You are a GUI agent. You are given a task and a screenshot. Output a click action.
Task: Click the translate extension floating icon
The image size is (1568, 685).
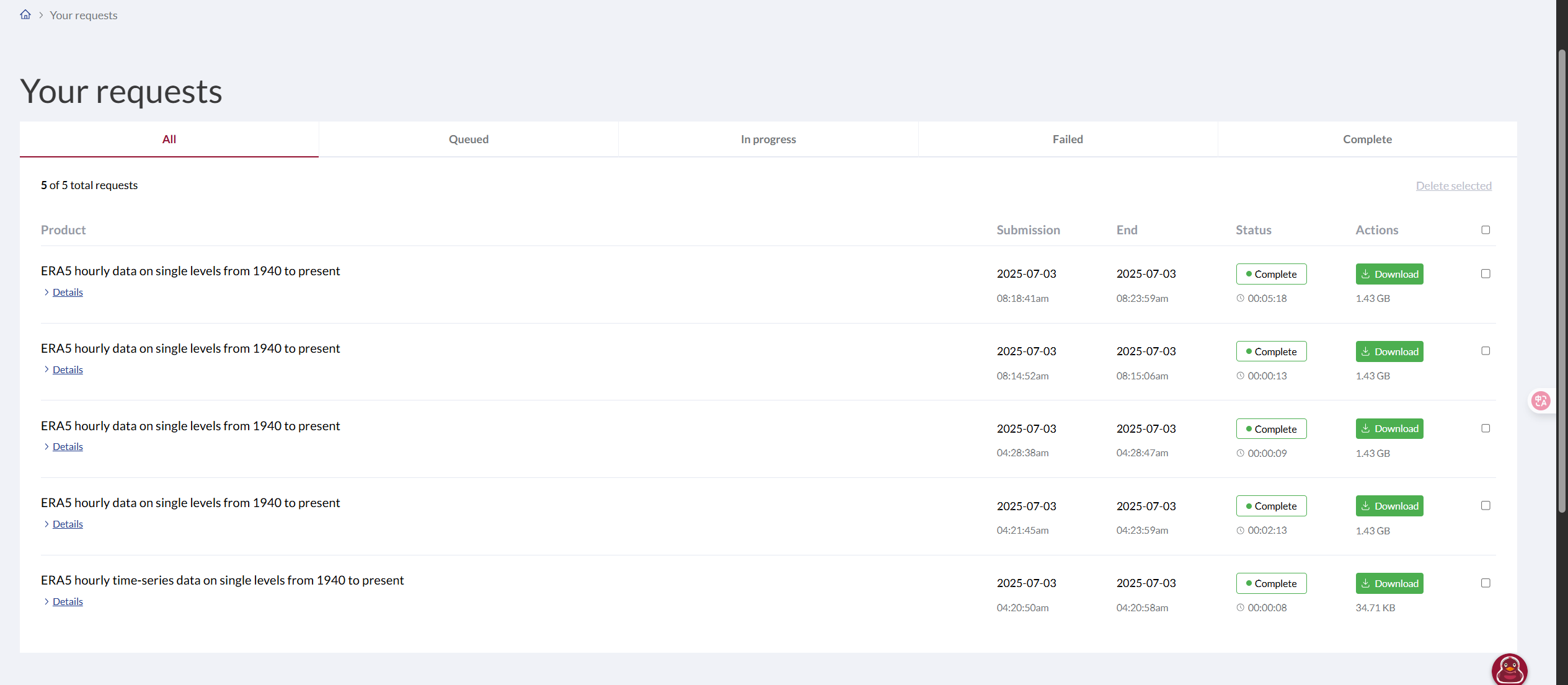point(1540,401)
